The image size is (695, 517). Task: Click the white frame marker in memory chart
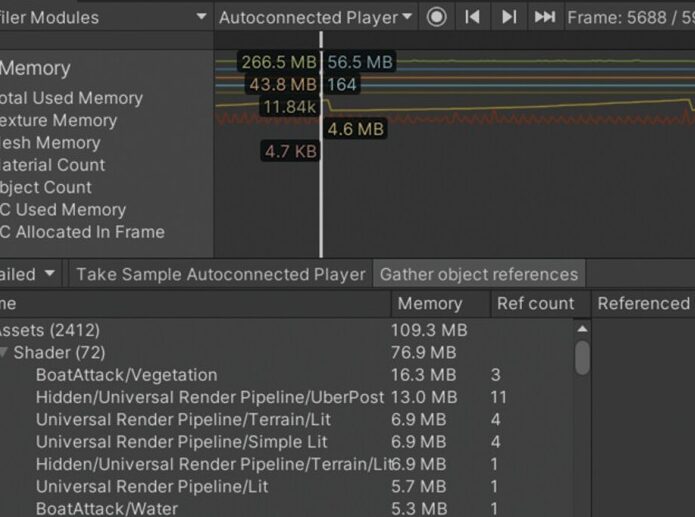click(x=321, y=144)
